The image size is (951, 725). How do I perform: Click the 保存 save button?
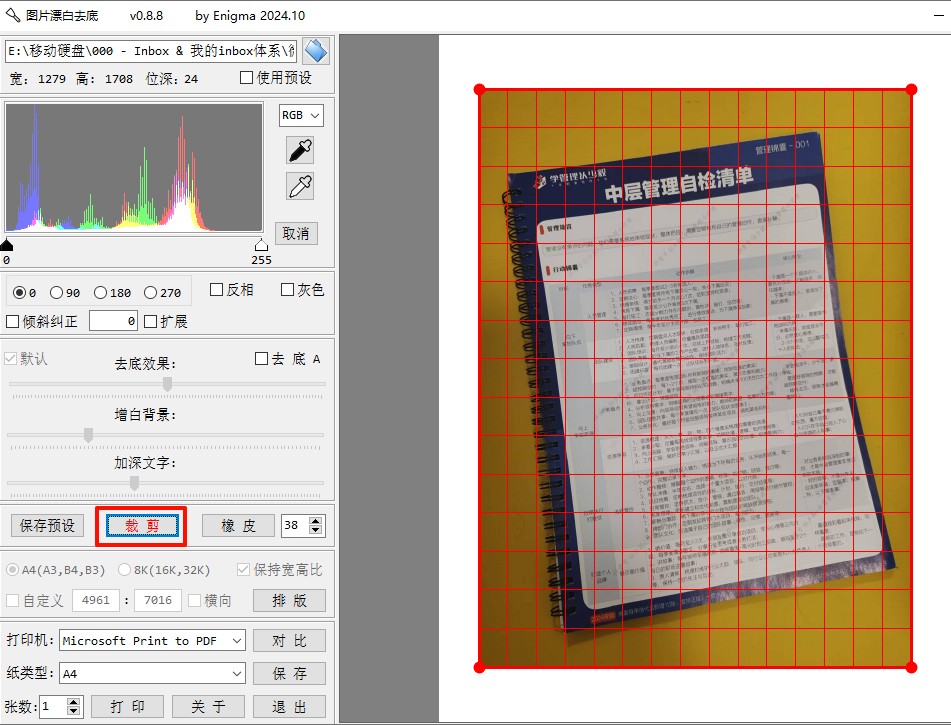(289, 673)
